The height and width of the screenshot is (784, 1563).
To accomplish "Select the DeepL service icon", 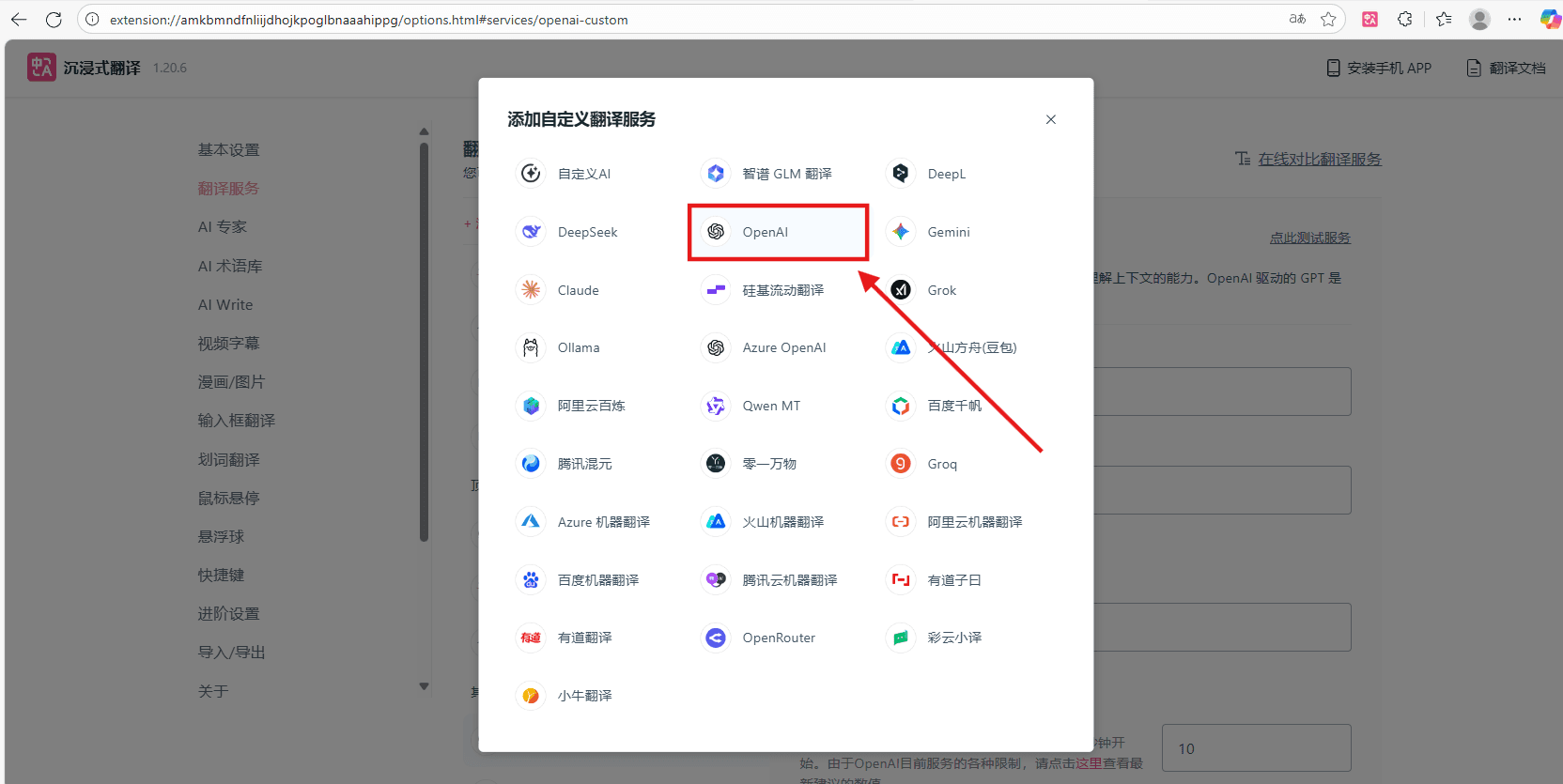I will (x=901, y=174).
